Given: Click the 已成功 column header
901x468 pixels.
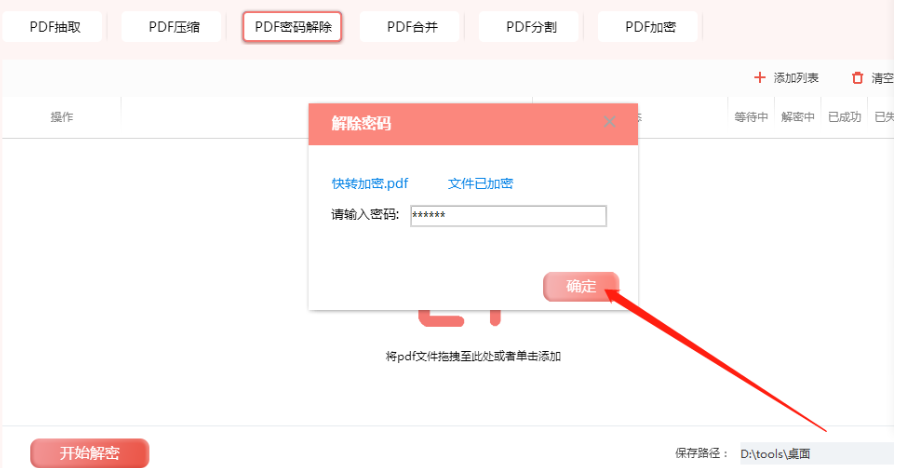Looking at the screenshot, I should pyautogui.click(x=844, y=117).
